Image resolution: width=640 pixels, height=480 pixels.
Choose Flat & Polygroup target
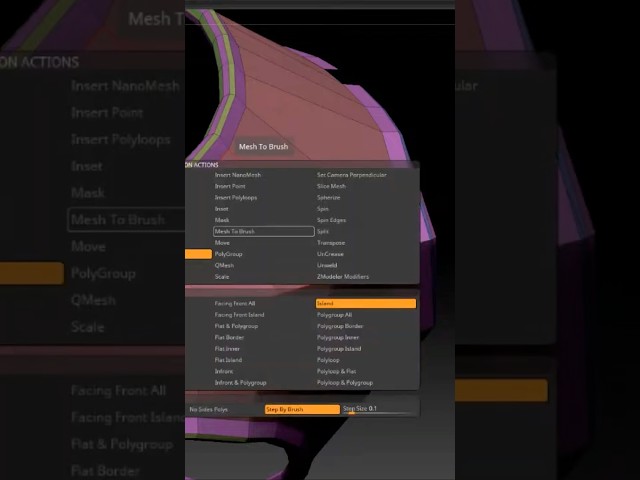coord(236,326)
